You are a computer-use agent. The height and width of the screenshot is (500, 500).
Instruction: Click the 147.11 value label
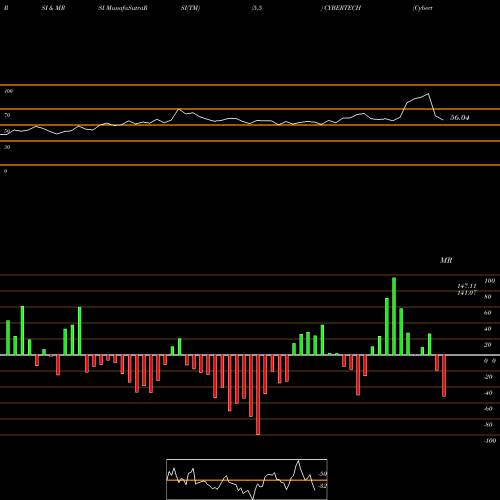467,286
